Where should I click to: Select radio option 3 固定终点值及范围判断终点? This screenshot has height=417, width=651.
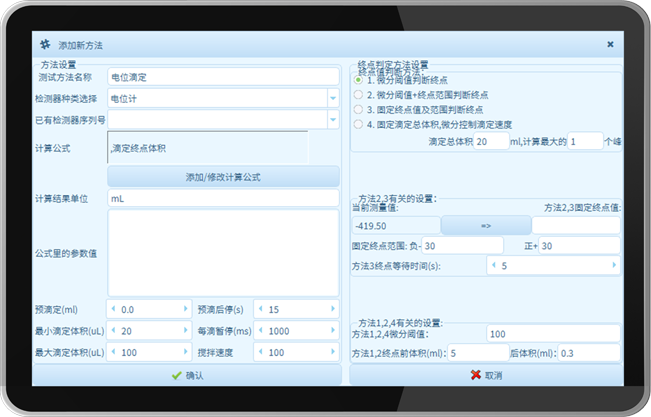click(x=359, y=109)
